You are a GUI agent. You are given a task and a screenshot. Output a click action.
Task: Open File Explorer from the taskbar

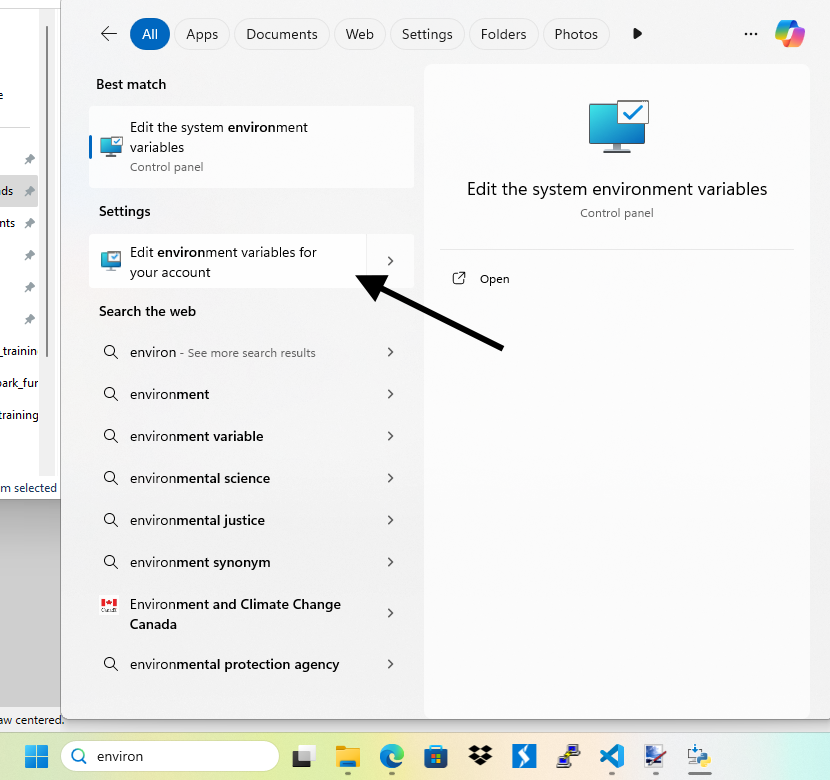tap(347, 756)
